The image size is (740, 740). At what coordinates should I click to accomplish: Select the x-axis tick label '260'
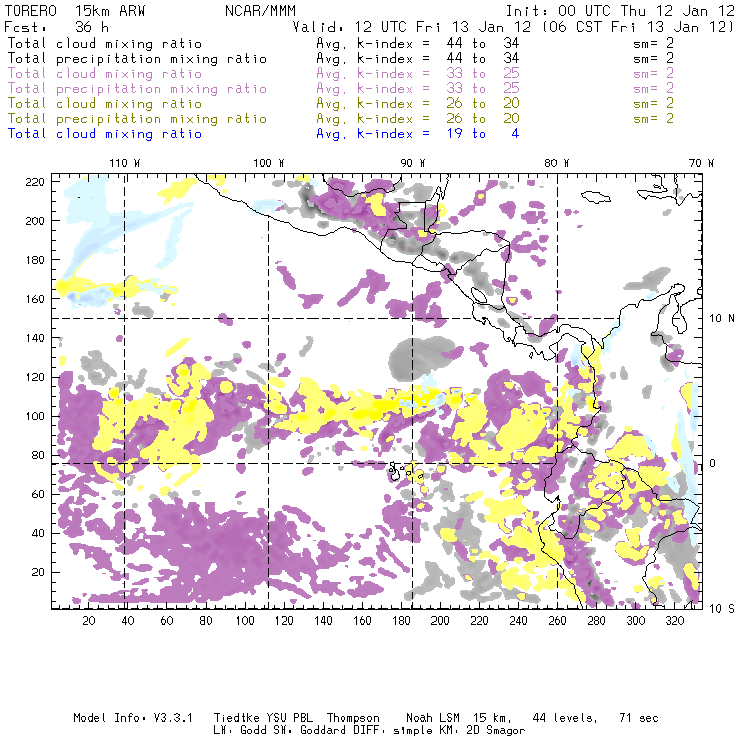point(557,621)
